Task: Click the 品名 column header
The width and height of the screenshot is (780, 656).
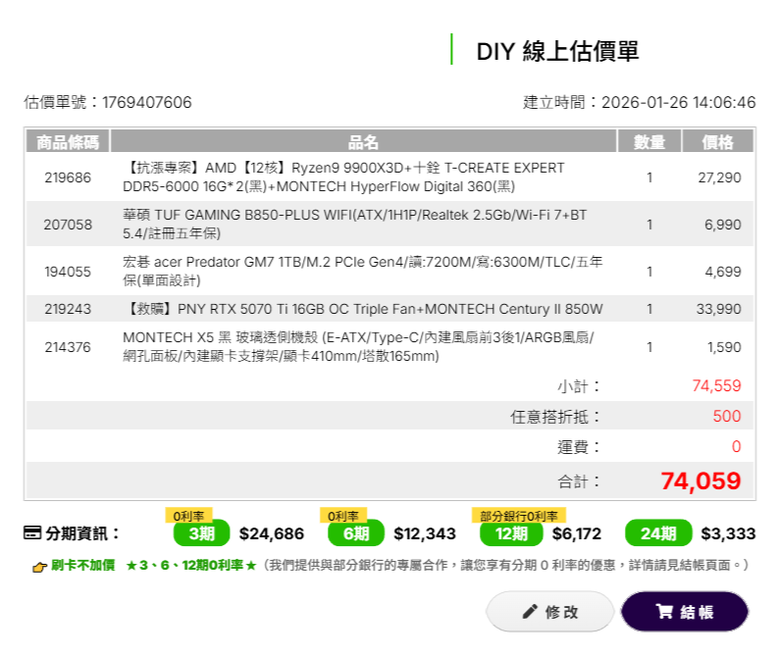Action: (363, 142)
